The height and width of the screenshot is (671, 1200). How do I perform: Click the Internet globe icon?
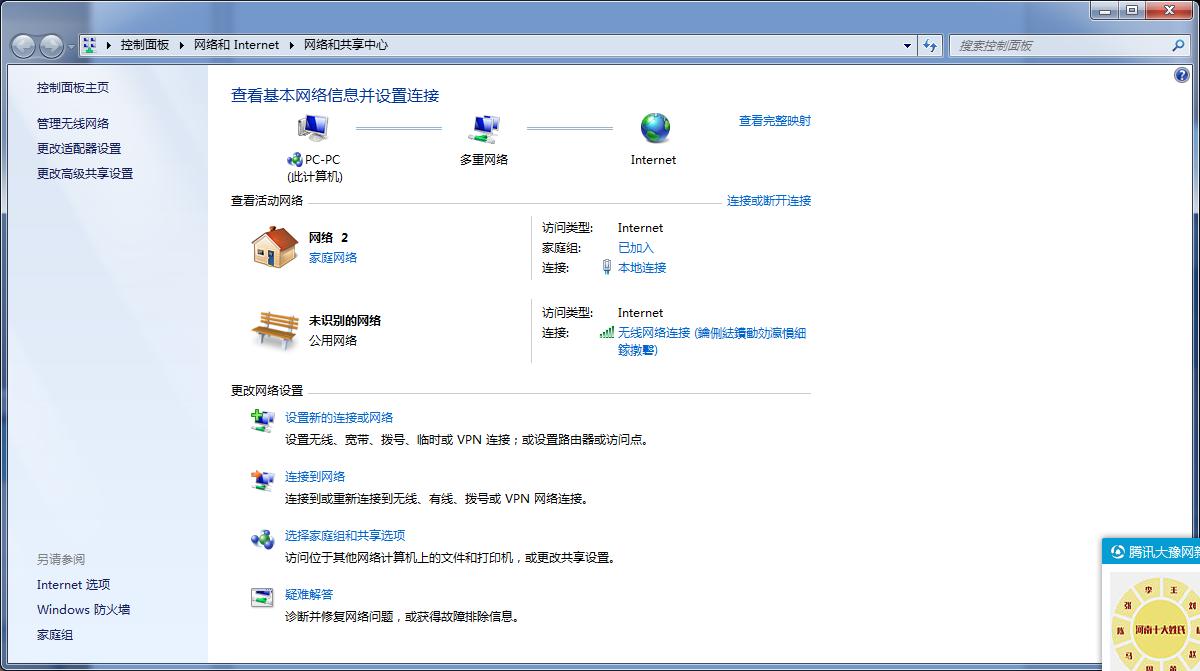[x=655, y=128]
